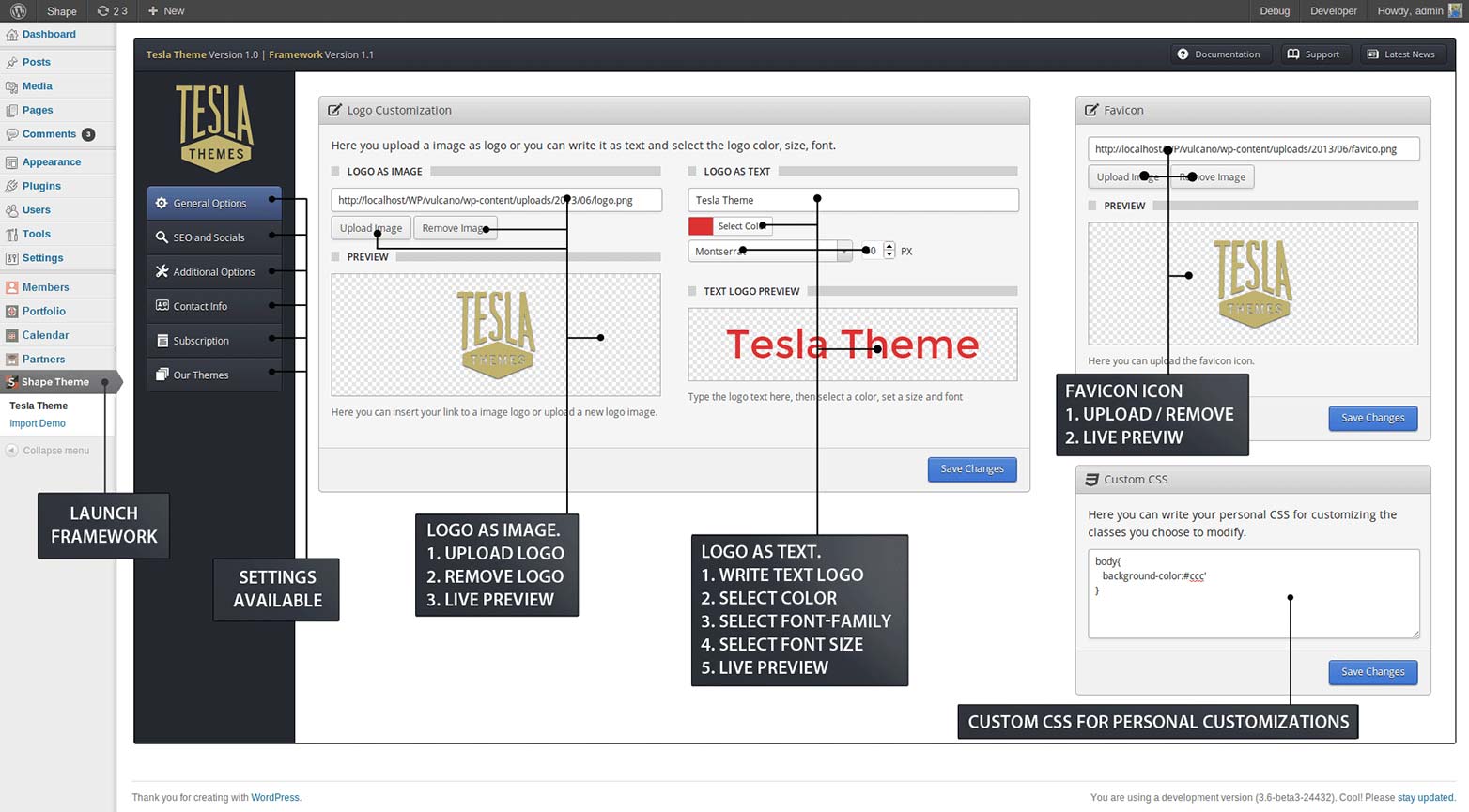Click the Appearance icon in sidebar
This screenshot has height=812, width=1469.
point(11,162)
